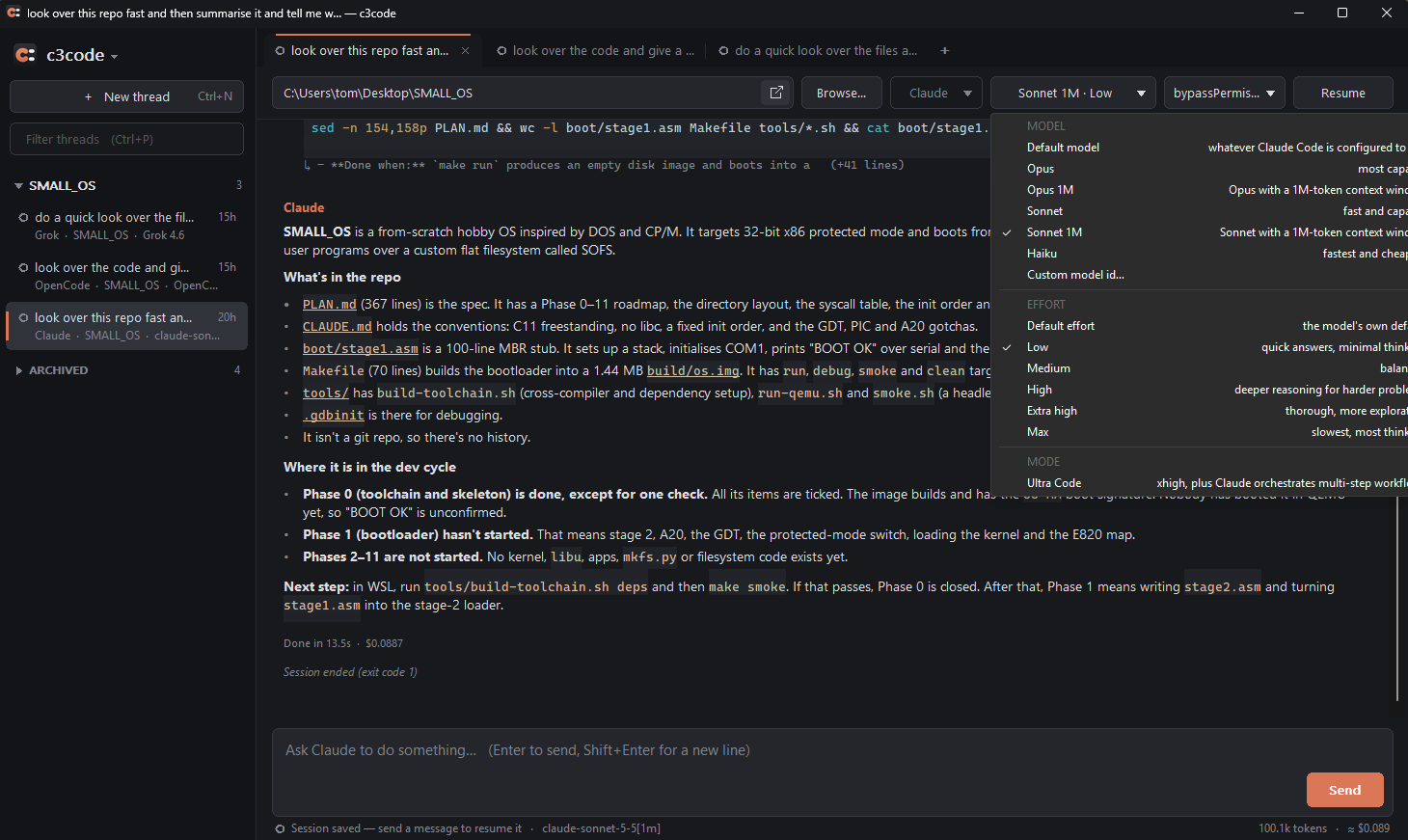Select the checked Low effort option
This screenshot has height=840, width=1408.
[1200, 347]
